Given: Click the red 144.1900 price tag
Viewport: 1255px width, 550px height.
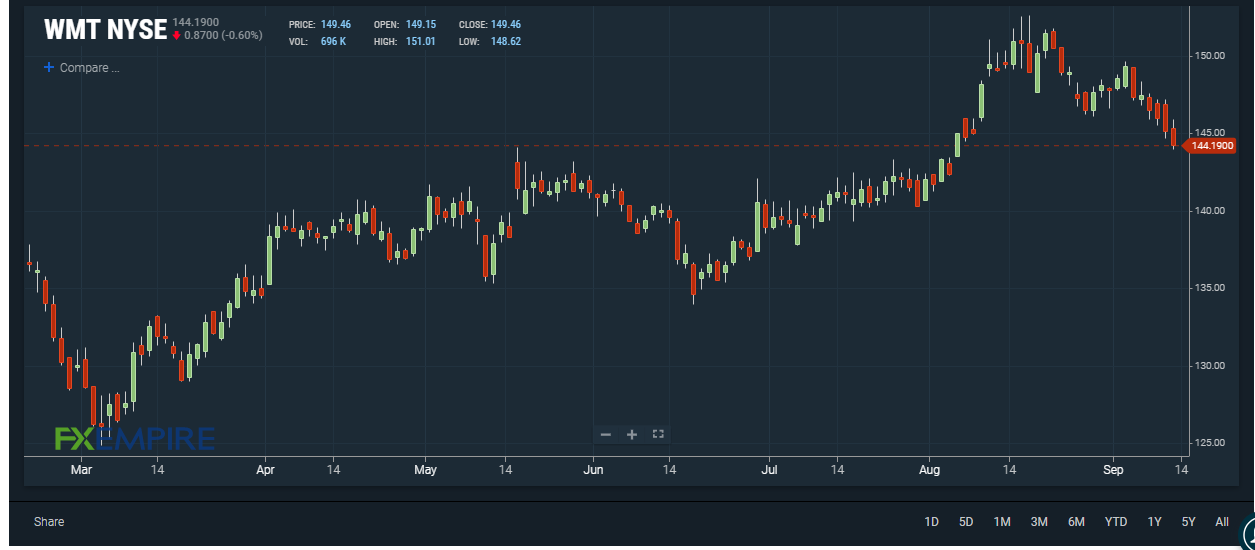Looking at the screenshot, I should (x=1212, y=146).
